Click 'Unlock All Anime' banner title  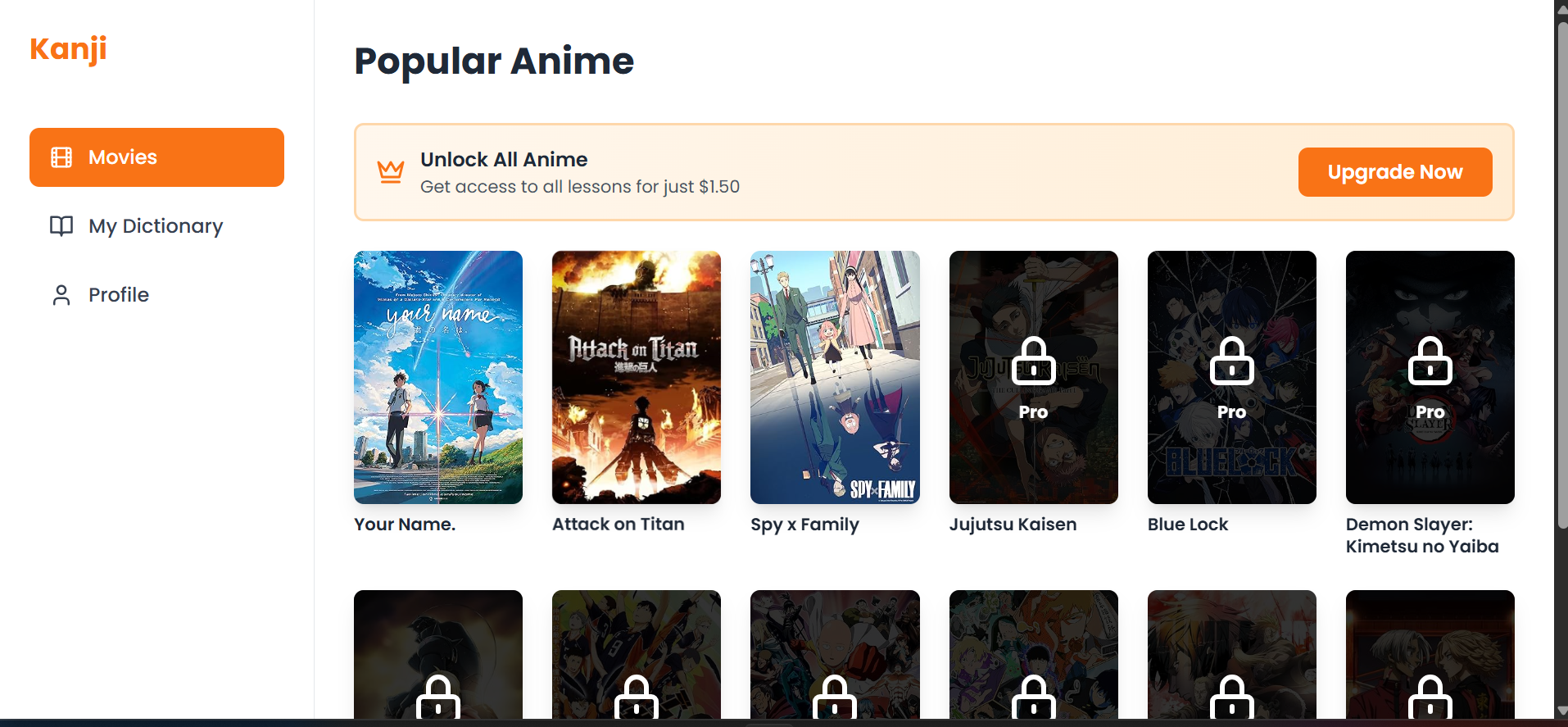coord(504,159)
